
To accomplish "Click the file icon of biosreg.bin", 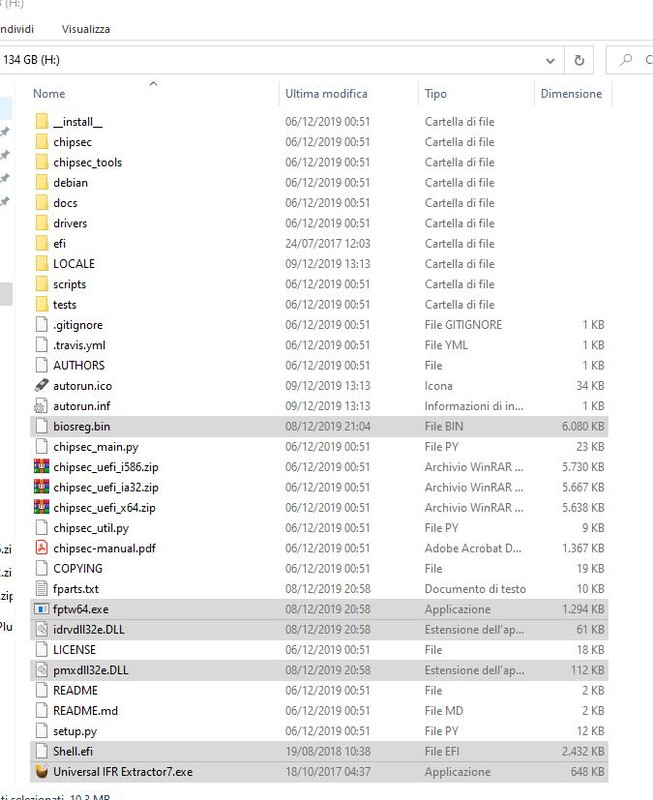I will [x=41, y=426].
